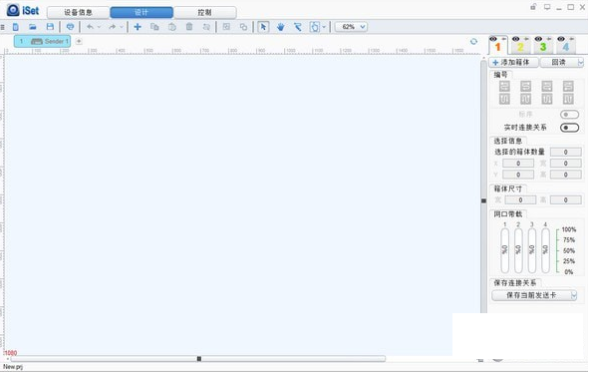Click the horizontal scrollbar below canvas
The height and width of the screenshot is (375, 596).
point(198,359)
